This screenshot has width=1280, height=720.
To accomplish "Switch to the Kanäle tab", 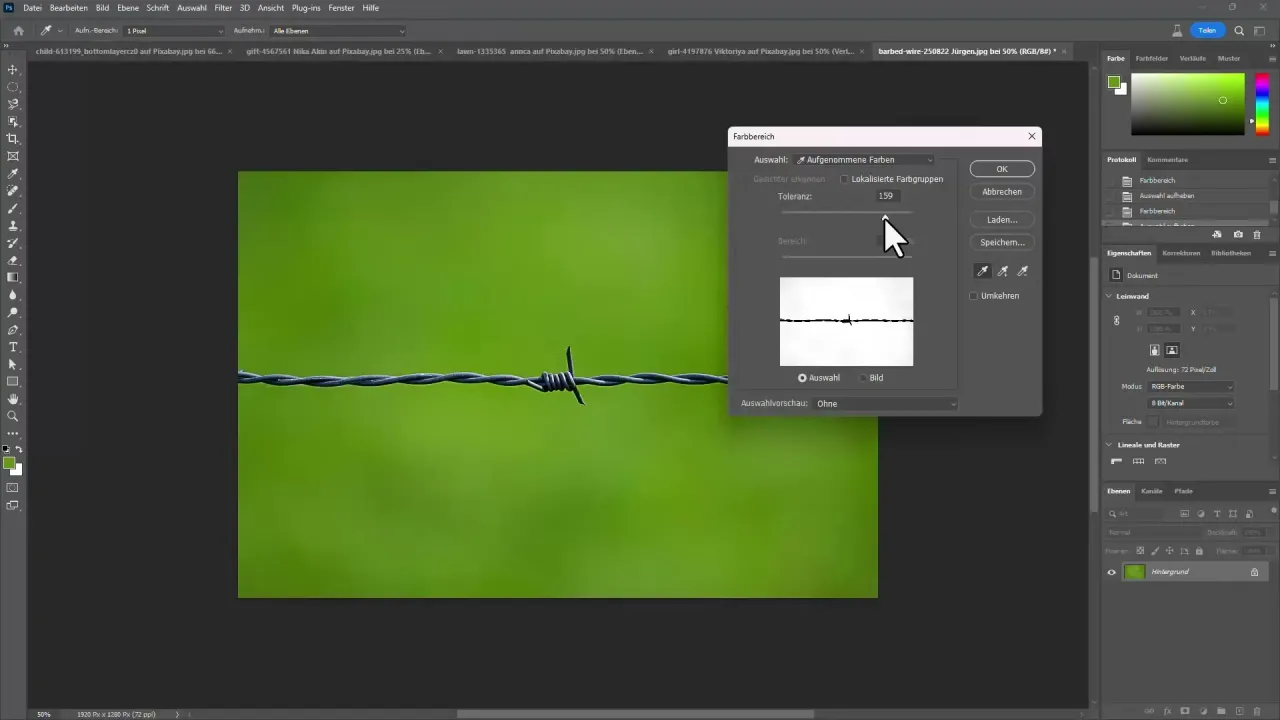I will (x=1151, y=491).
